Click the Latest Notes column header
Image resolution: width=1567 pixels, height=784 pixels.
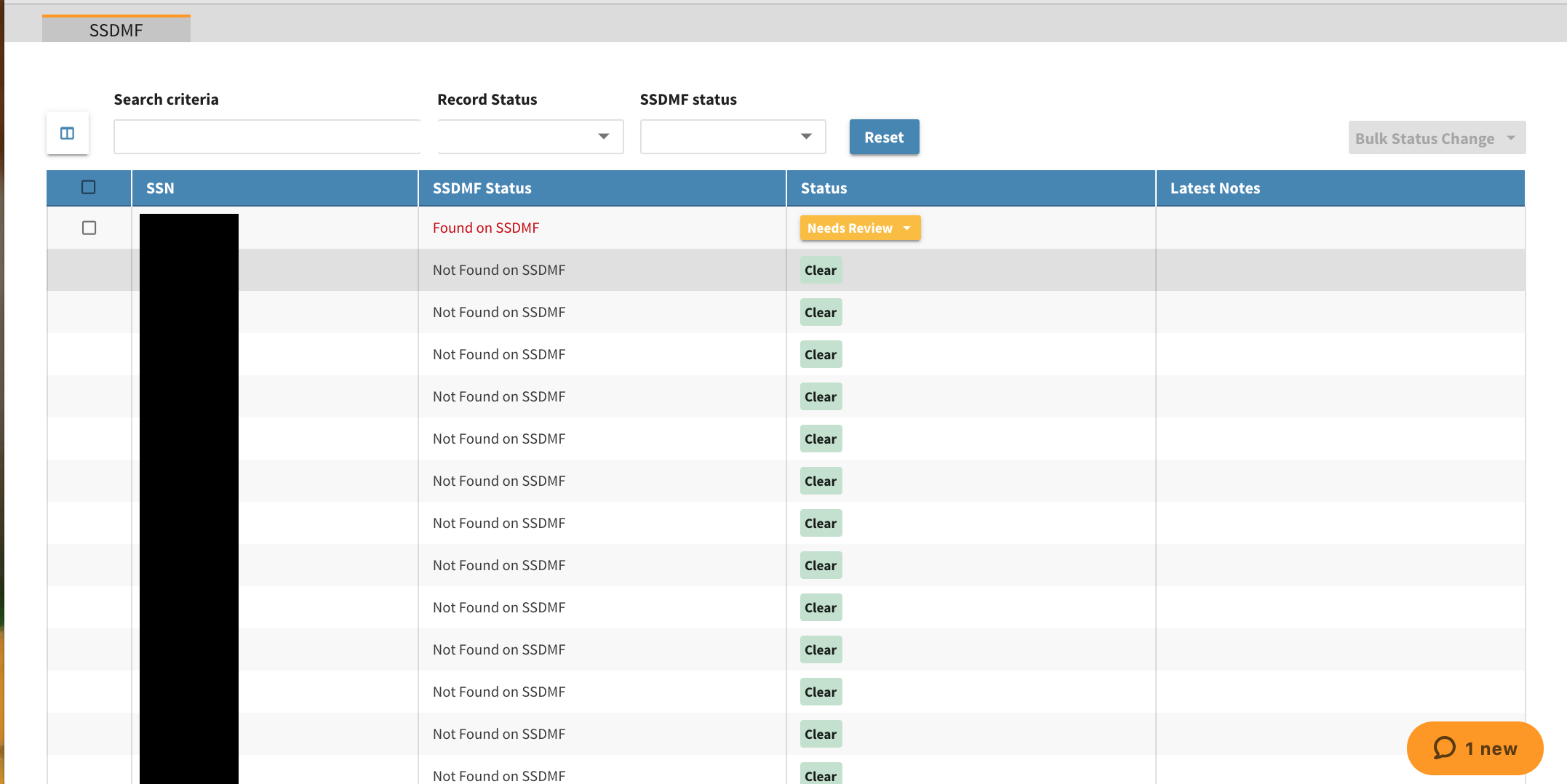point(1215,188)
